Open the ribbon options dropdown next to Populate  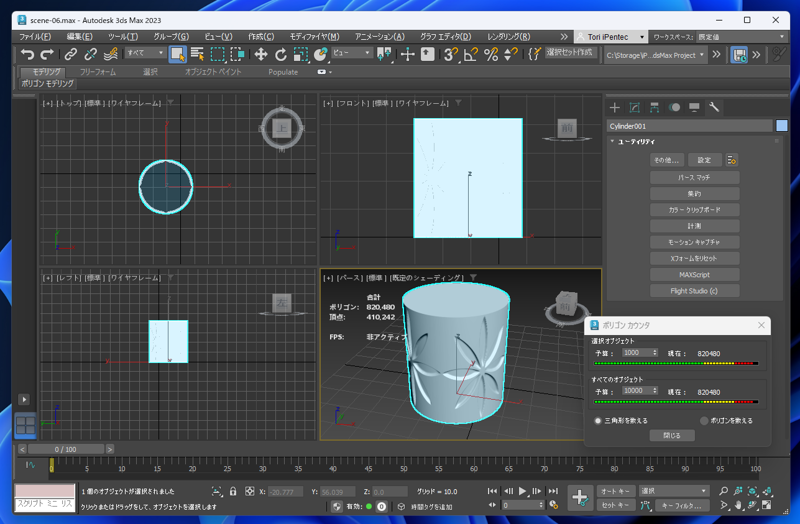(324, 72)
